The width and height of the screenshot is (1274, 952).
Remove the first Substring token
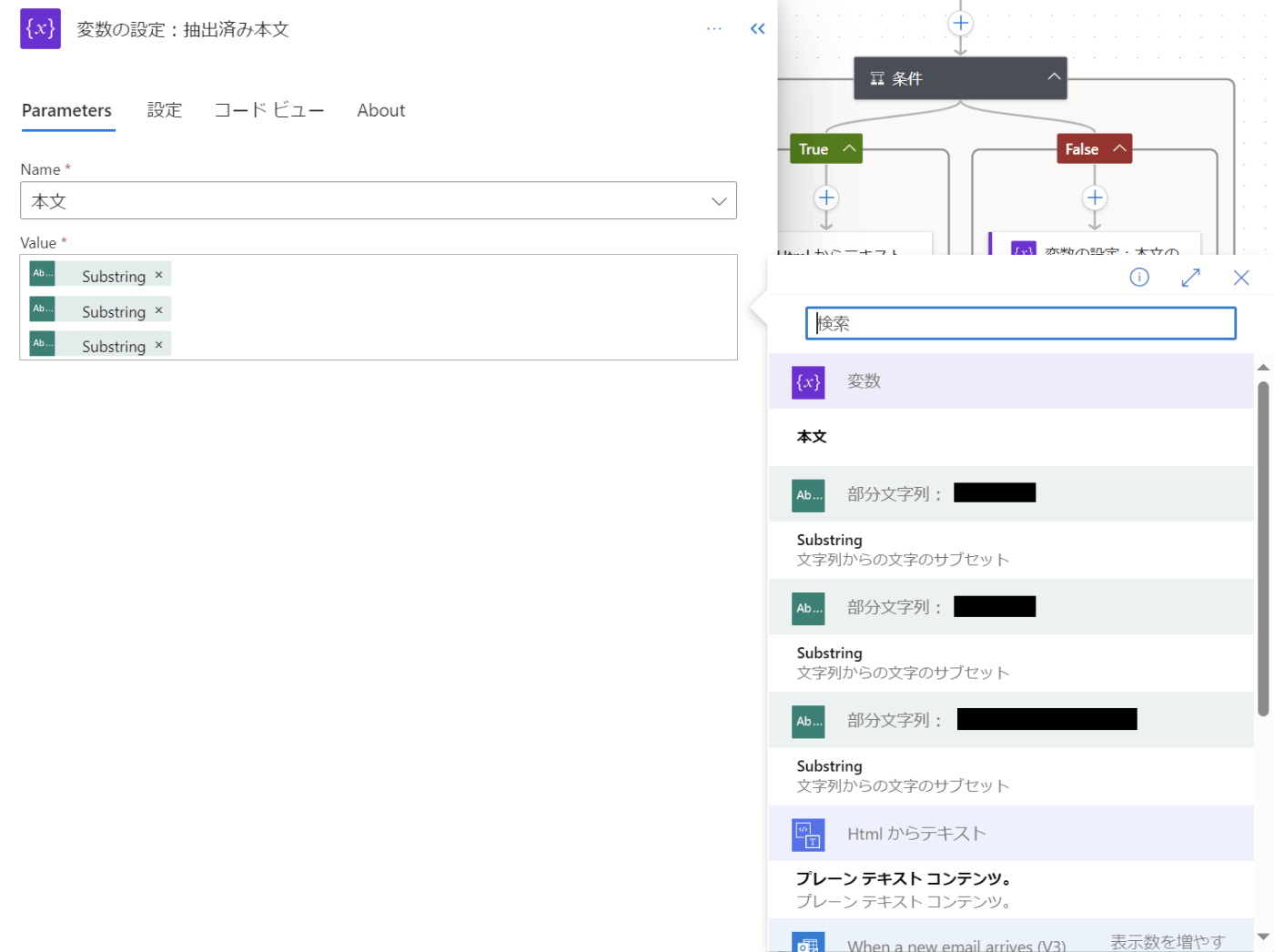click(x=158, y=275)
